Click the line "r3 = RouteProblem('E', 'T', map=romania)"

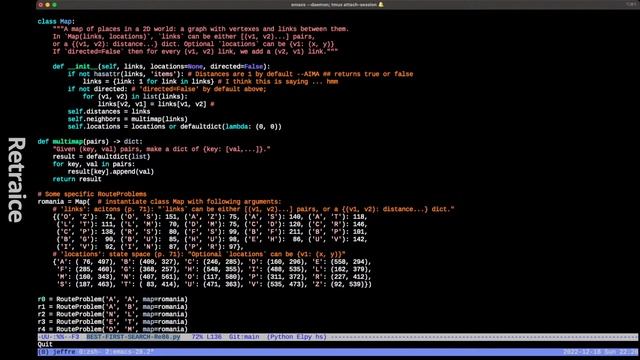(113, 322)
